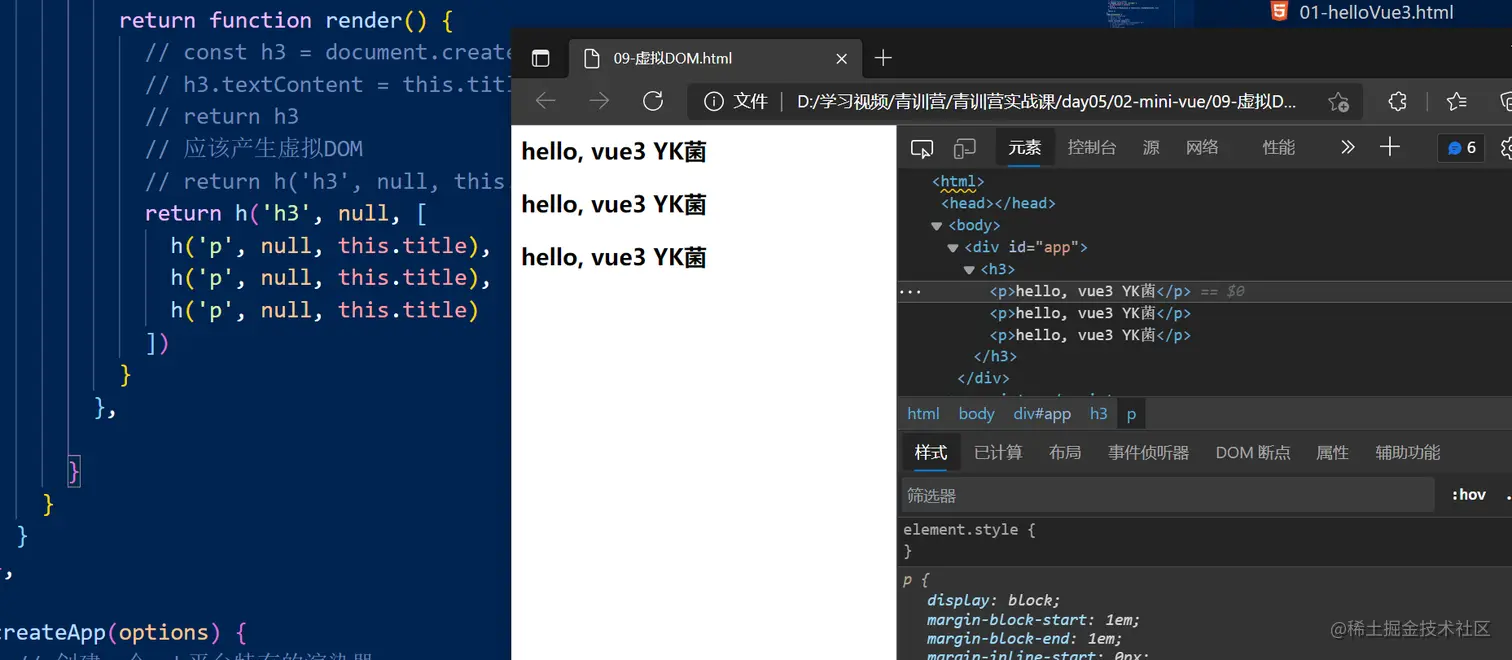The height and width of the screenshot is (660, 1512).
Task: Switch to the 元素 DevTools tab
Action: 1025,148
